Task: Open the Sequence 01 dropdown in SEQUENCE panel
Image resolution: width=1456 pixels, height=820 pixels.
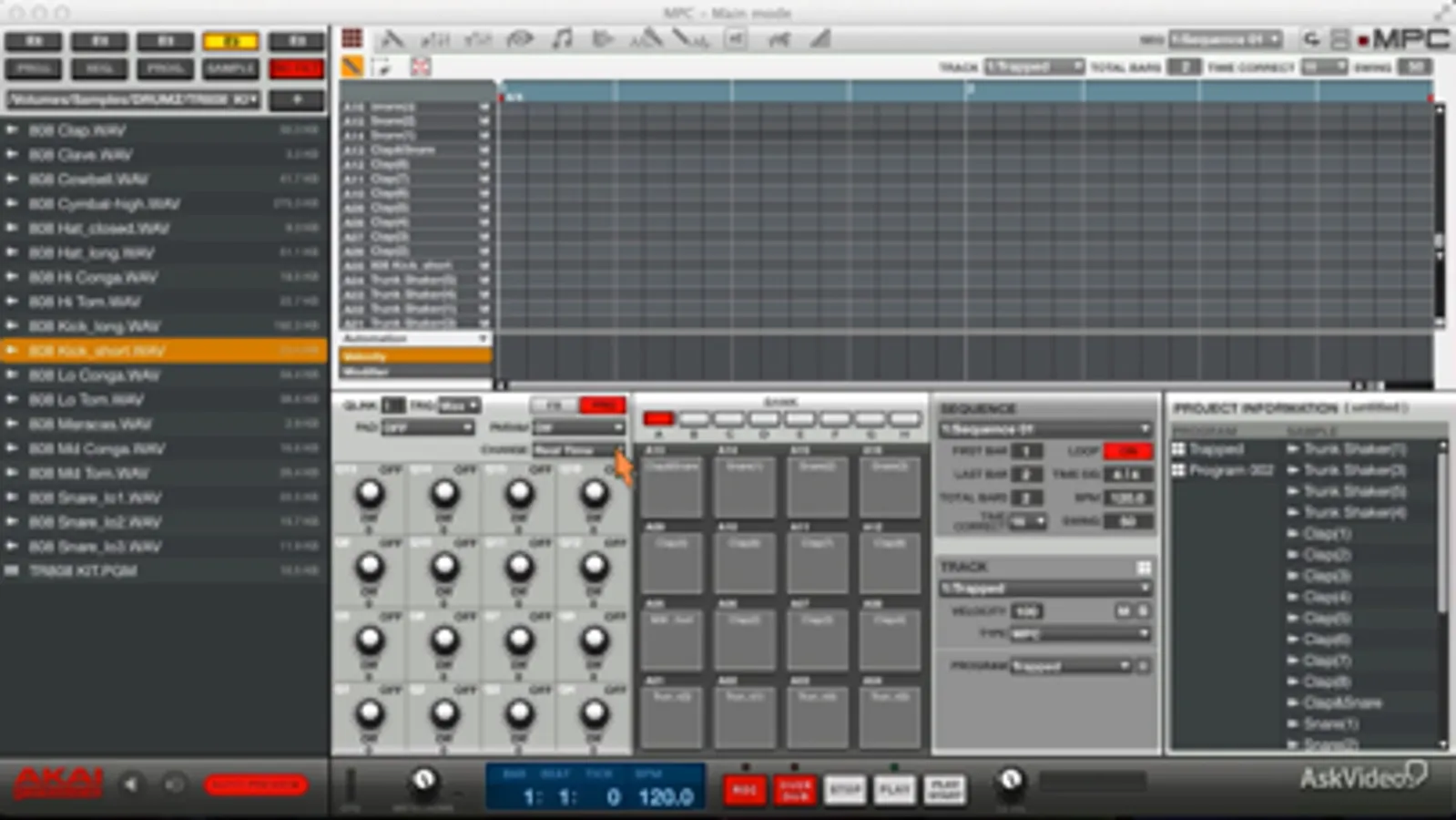Action: pos(1044,429)
